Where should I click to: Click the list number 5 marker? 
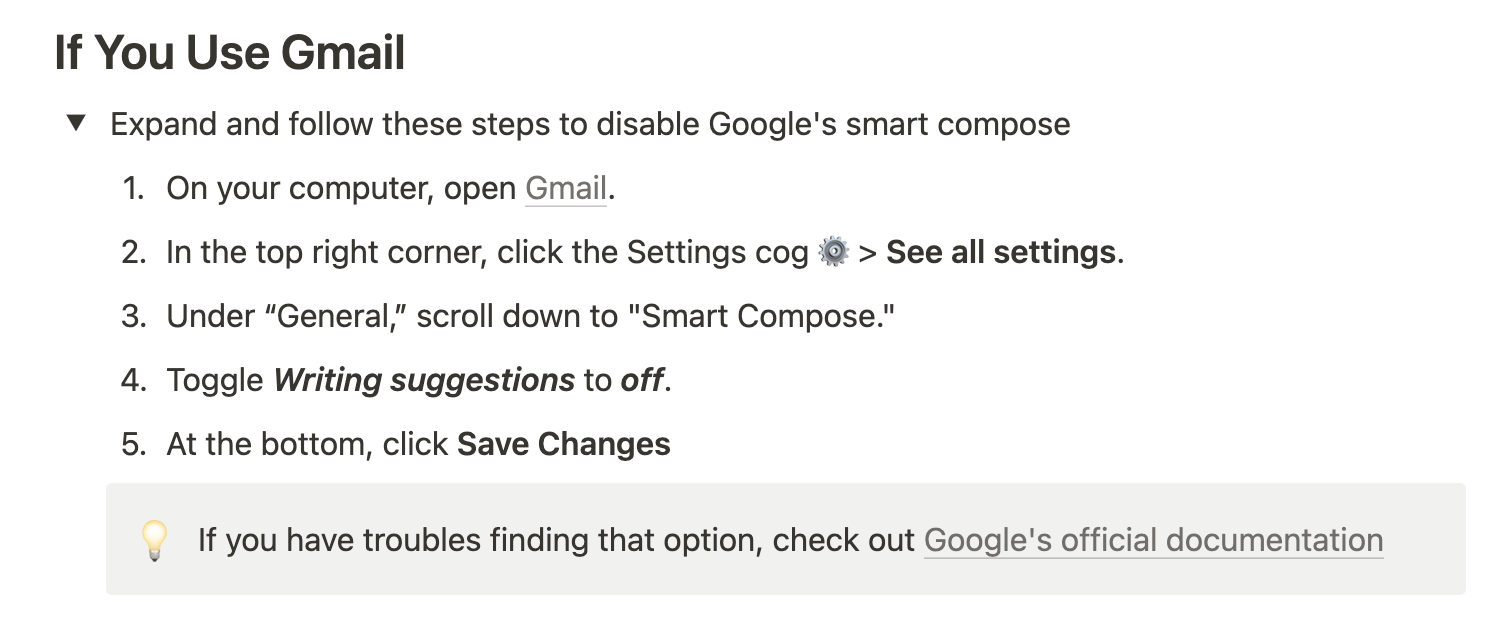pyautogui.click(x=133, y=444)
